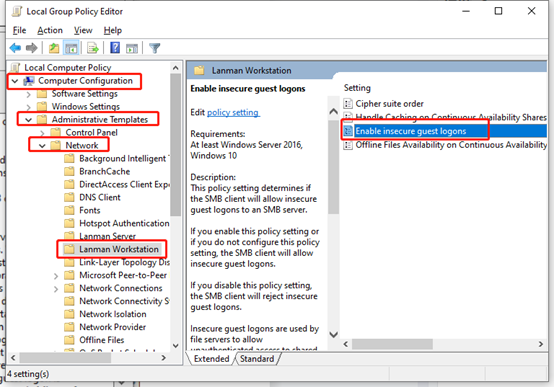The height and width of the screenshot is (387, 554).
Task: Expand the Windows Settings node
Action: [29, 107]
